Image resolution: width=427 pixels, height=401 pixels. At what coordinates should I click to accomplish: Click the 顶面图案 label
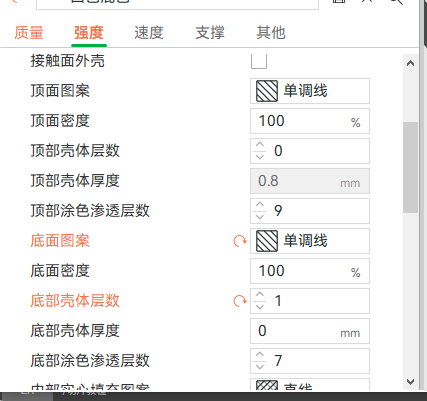point(60,91)
